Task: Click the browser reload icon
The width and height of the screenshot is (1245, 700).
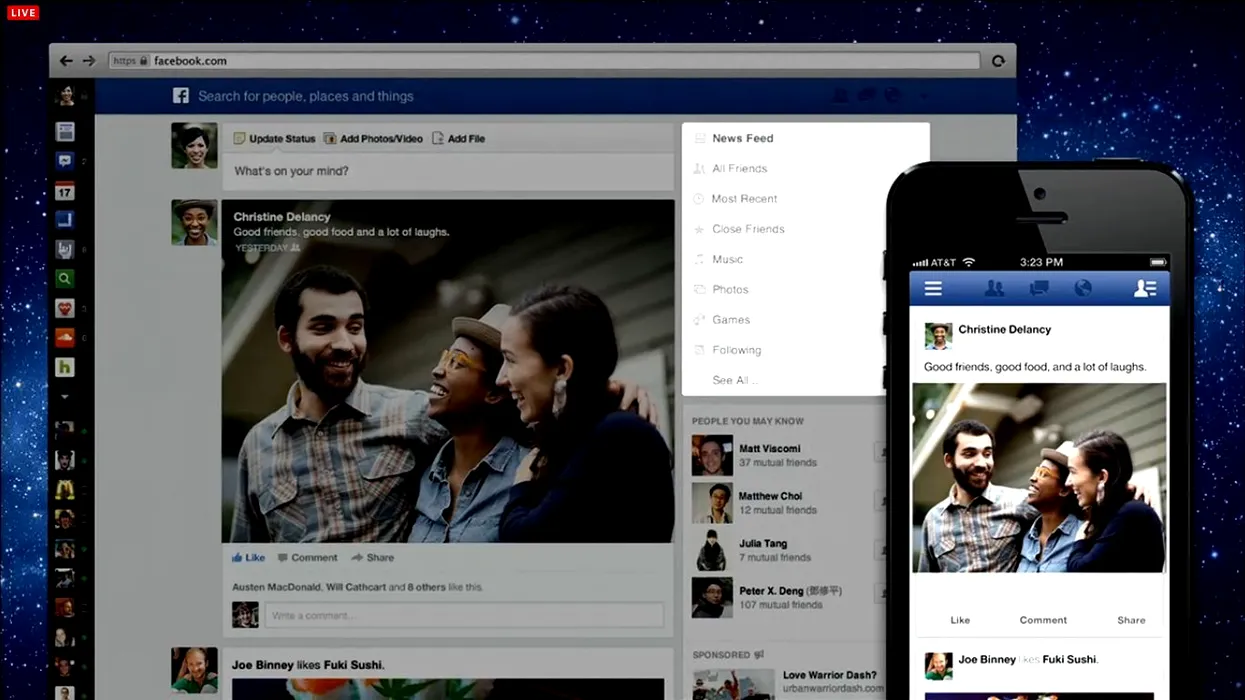Action: [x=998, y=61]
